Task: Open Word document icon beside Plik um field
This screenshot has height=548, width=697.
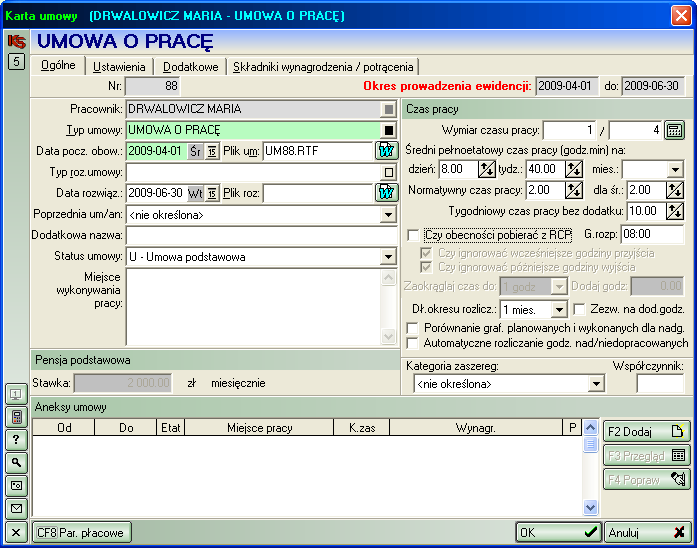Action: 386,151
